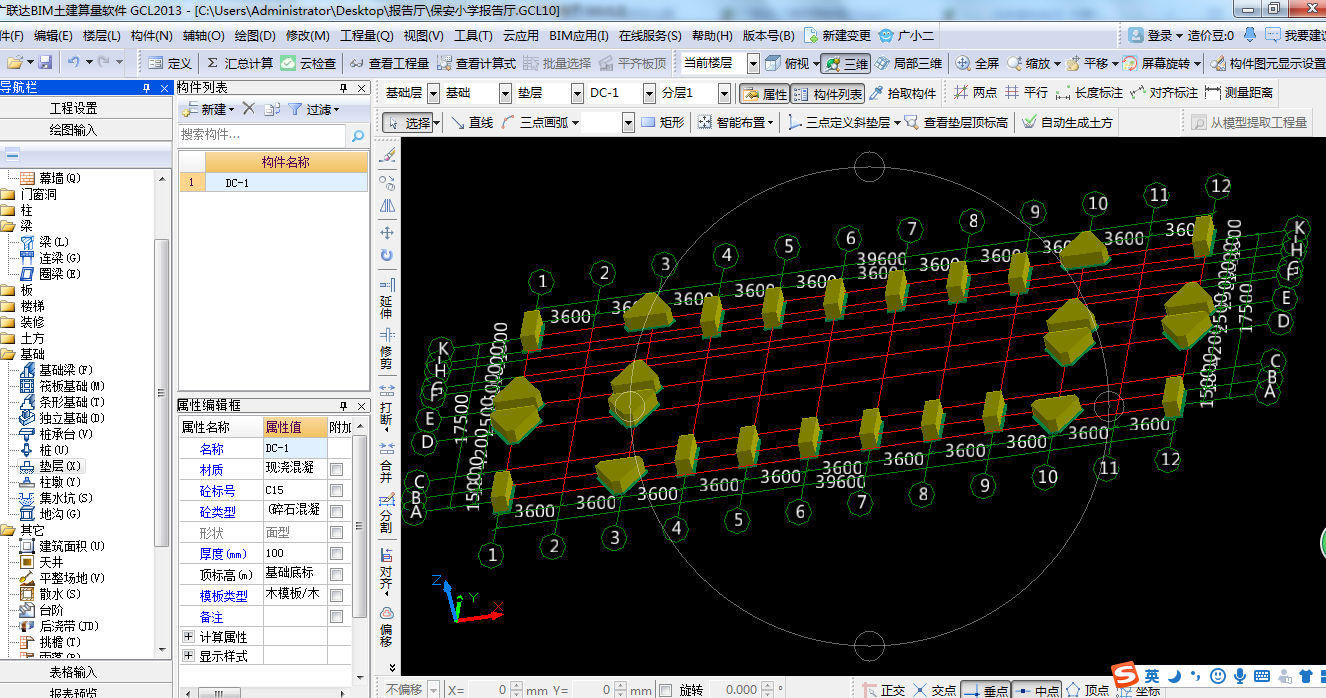
Task: Select 偏移 offset tool in vertical toolbar
Action: 387,626
